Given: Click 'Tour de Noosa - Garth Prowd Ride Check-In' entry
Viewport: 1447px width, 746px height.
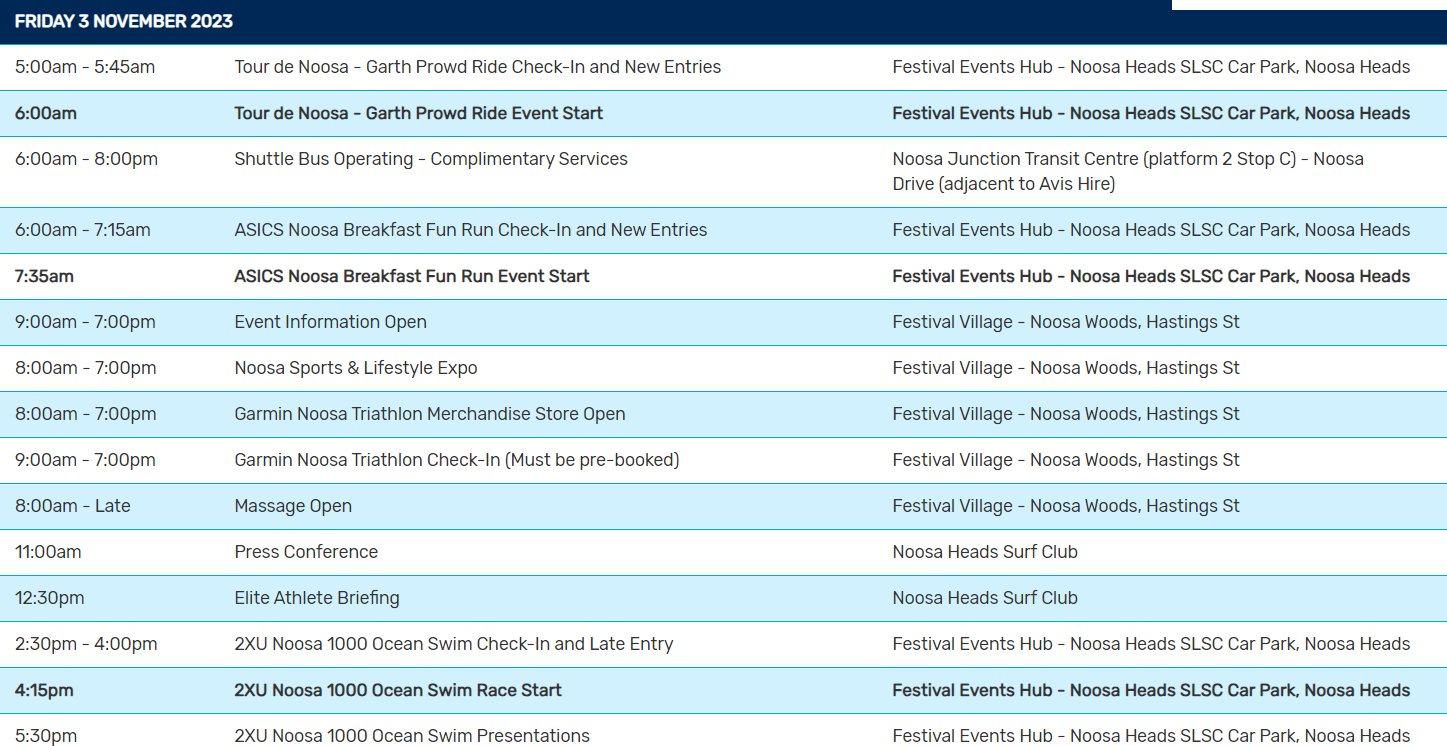Looking at the screenshot, I should 478,67.
